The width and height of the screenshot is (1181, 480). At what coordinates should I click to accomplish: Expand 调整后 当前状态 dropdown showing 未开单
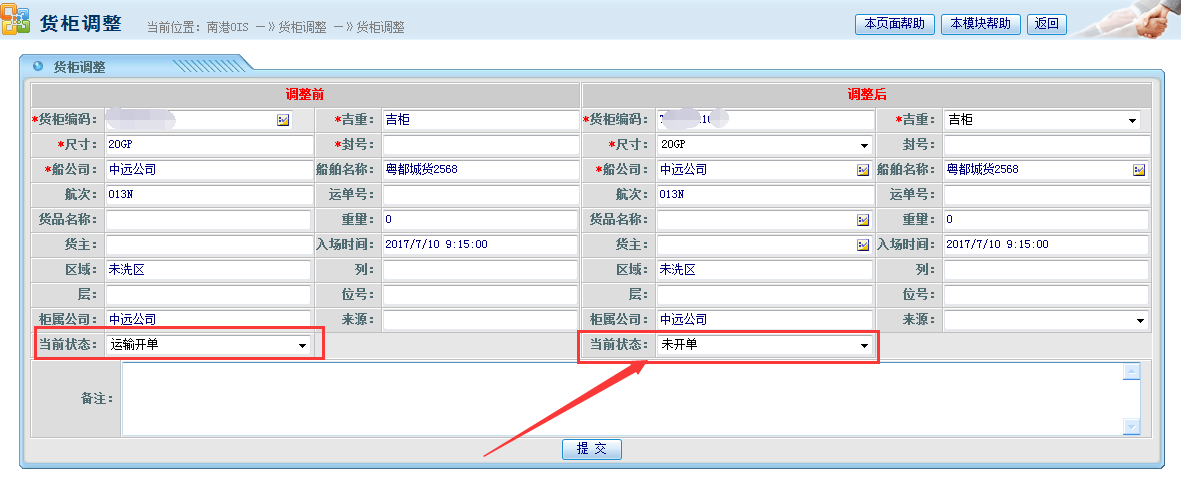pos(864,346)
